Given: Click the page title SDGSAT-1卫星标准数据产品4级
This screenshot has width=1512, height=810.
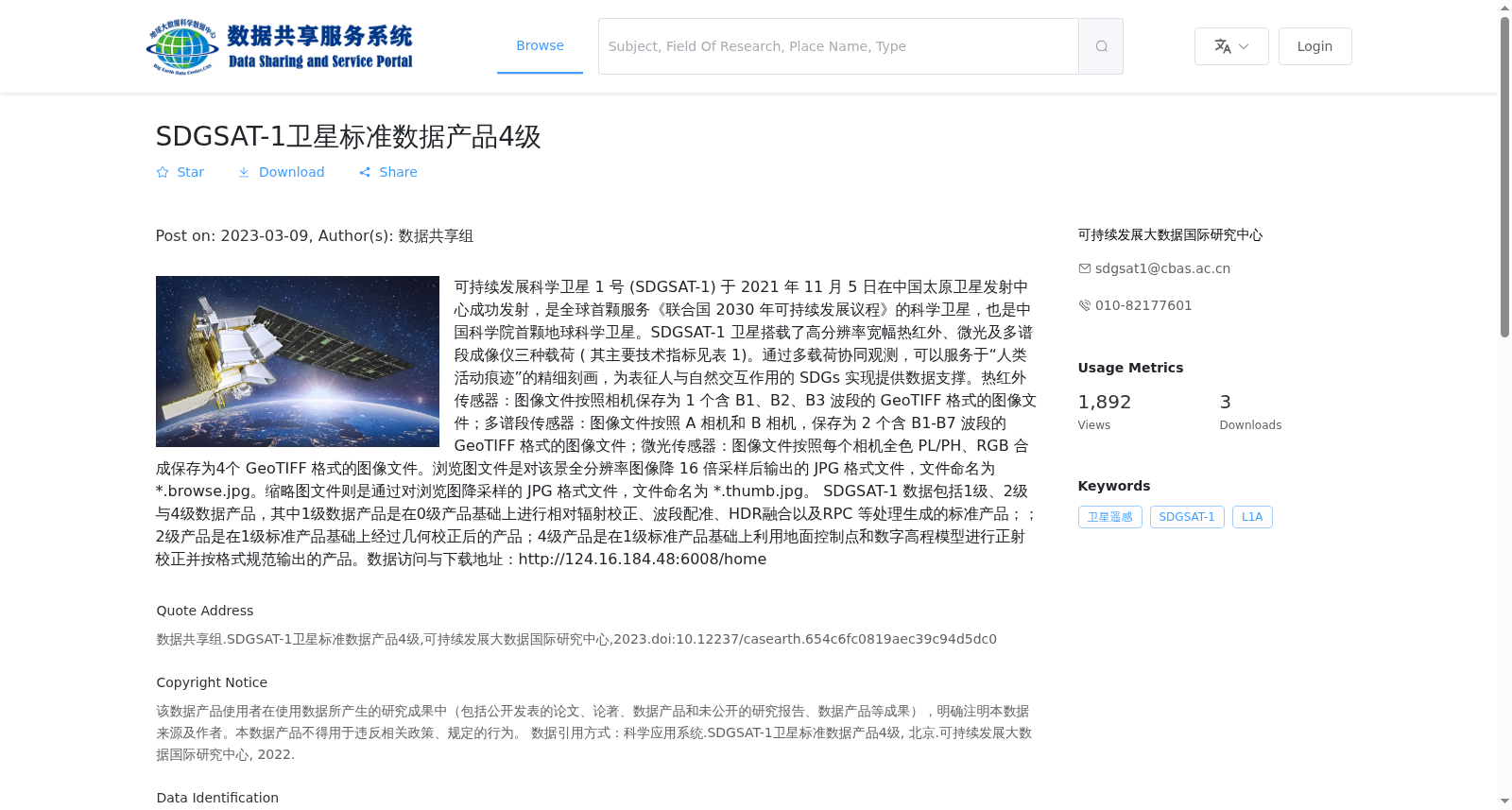Looking at the screenshot, I should [349, 136].
